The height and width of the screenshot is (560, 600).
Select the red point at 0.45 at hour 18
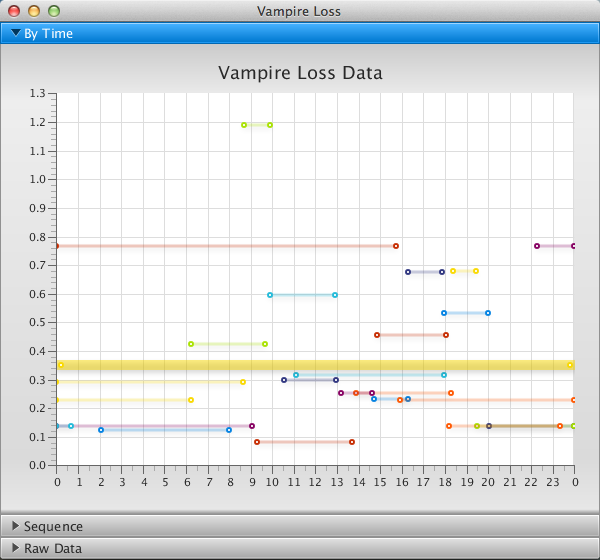point(446,335)
